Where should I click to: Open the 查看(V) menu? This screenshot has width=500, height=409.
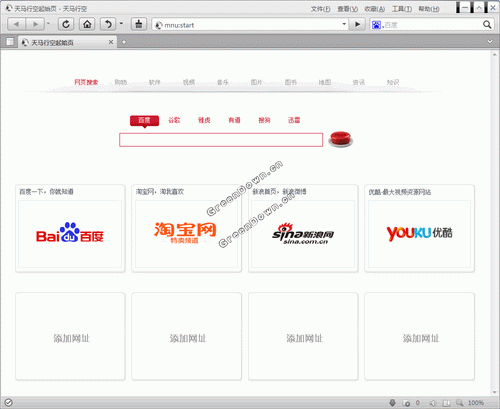pos(347,9)
